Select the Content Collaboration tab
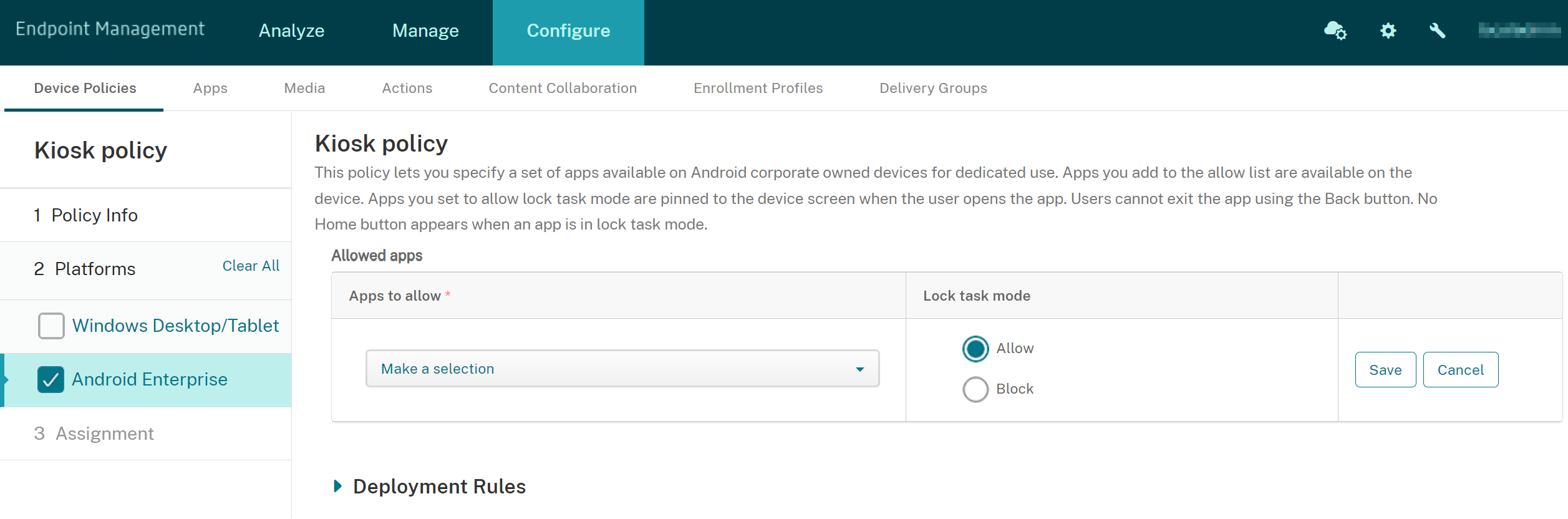 click(x=563, y=89)
